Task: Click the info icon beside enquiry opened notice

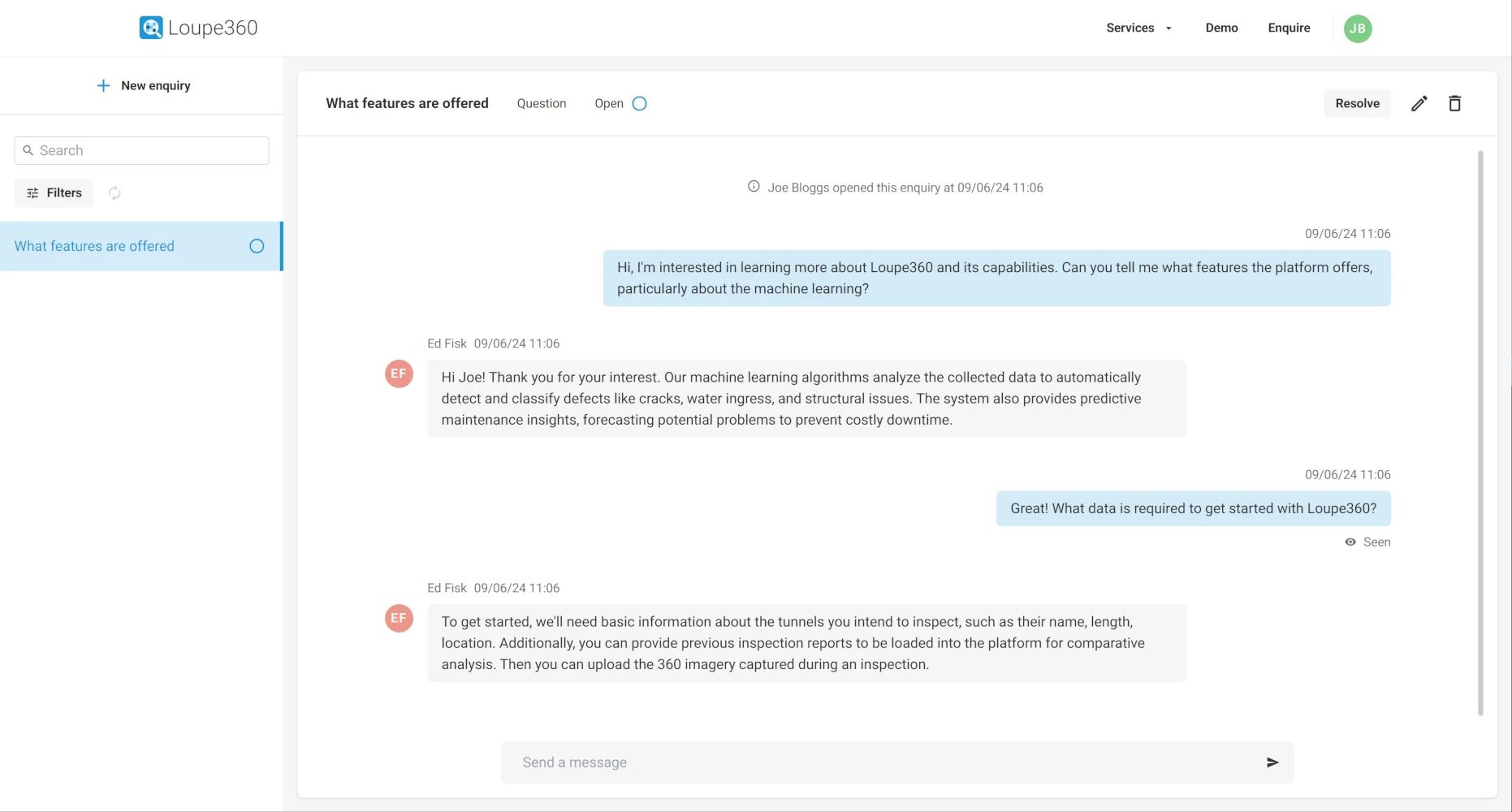Action: [x=754, y=187]
